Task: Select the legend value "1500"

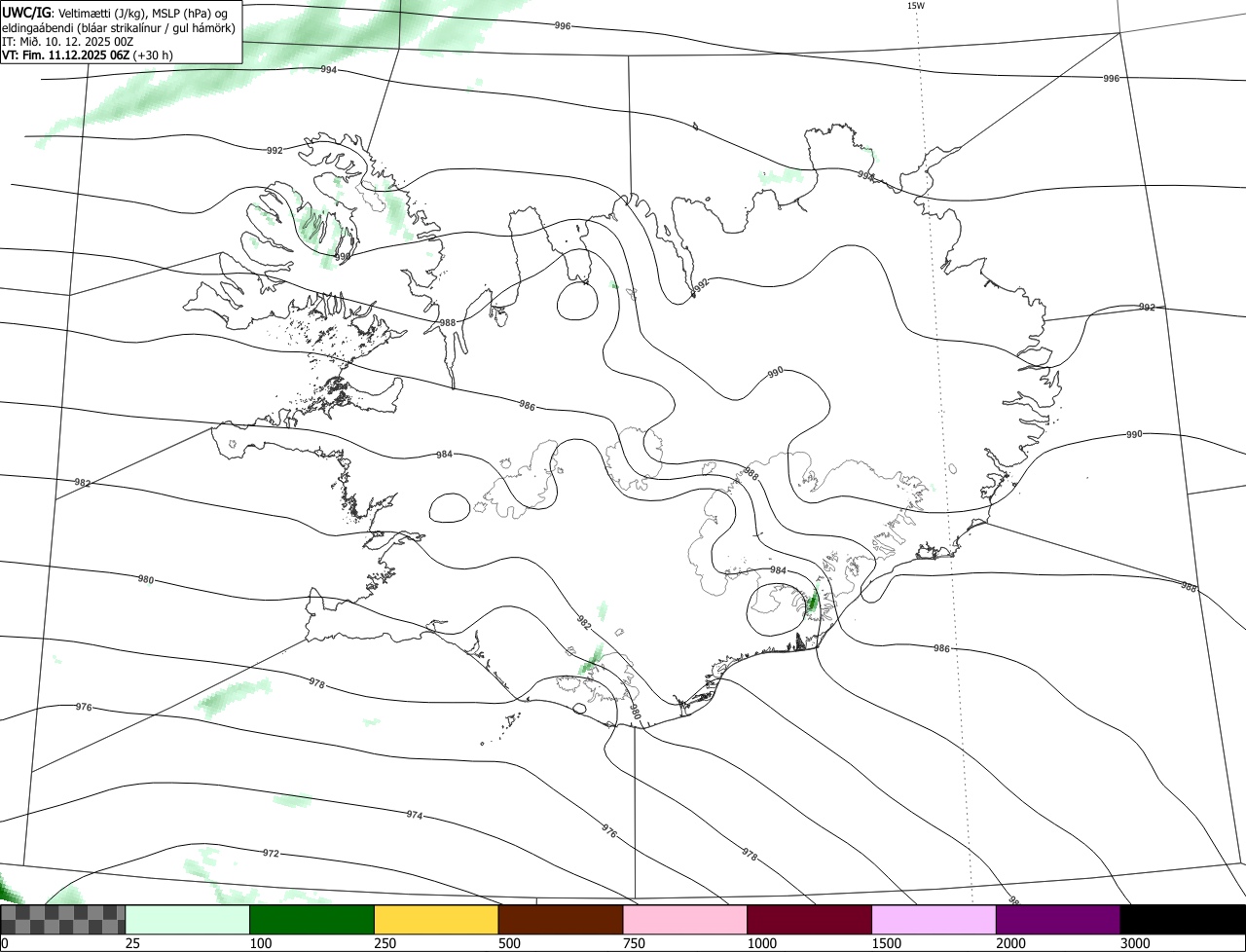Action: point(886,944)
